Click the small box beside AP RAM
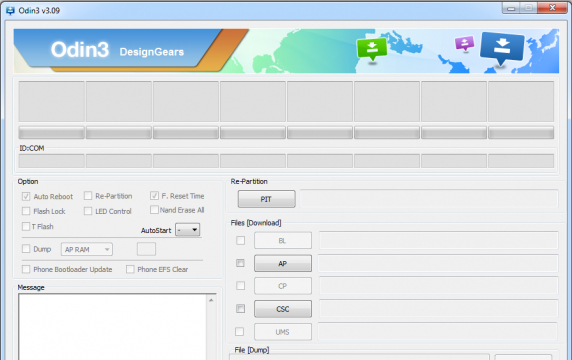Screen dimensions: 572x360 point(146,249)
